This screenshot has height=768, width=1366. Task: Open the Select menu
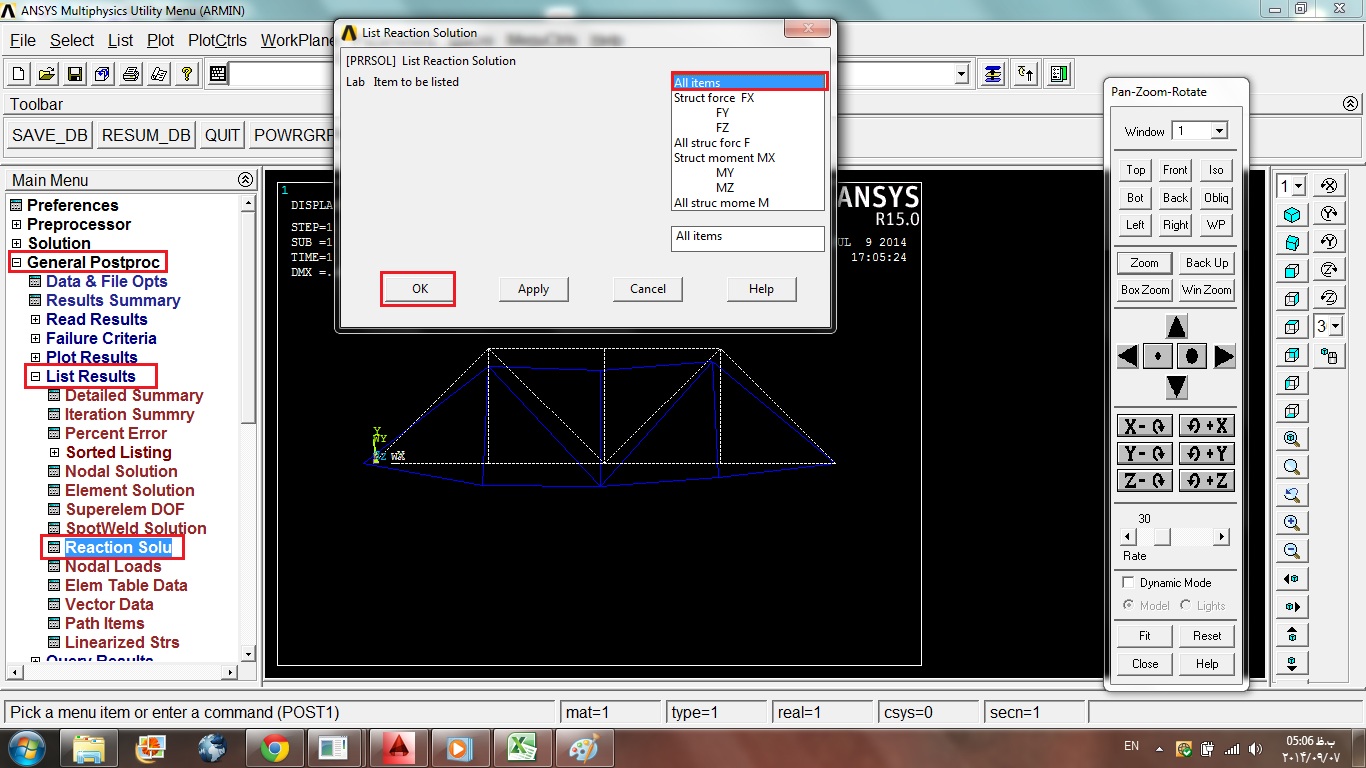pyautogui.click(x=72, y=40)
